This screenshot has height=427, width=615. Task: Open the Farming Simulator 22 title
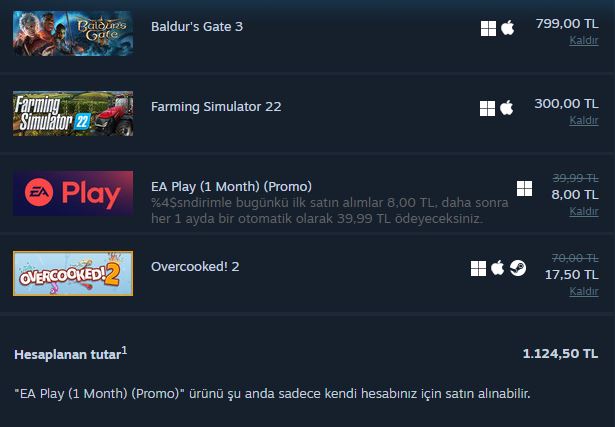pos(216,107)
